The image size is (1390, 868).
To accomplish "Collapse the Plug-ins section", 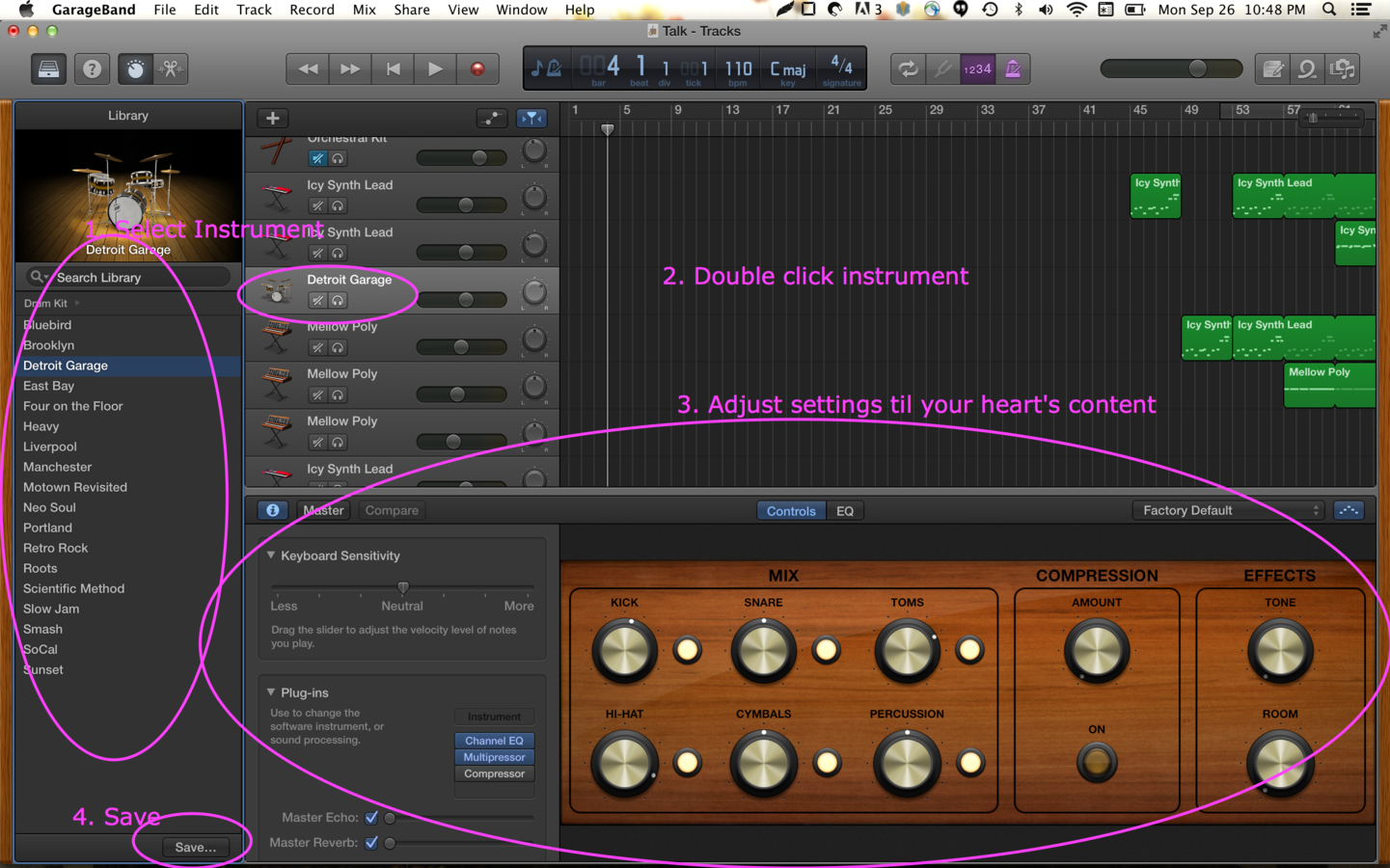I will coord(271,692).
